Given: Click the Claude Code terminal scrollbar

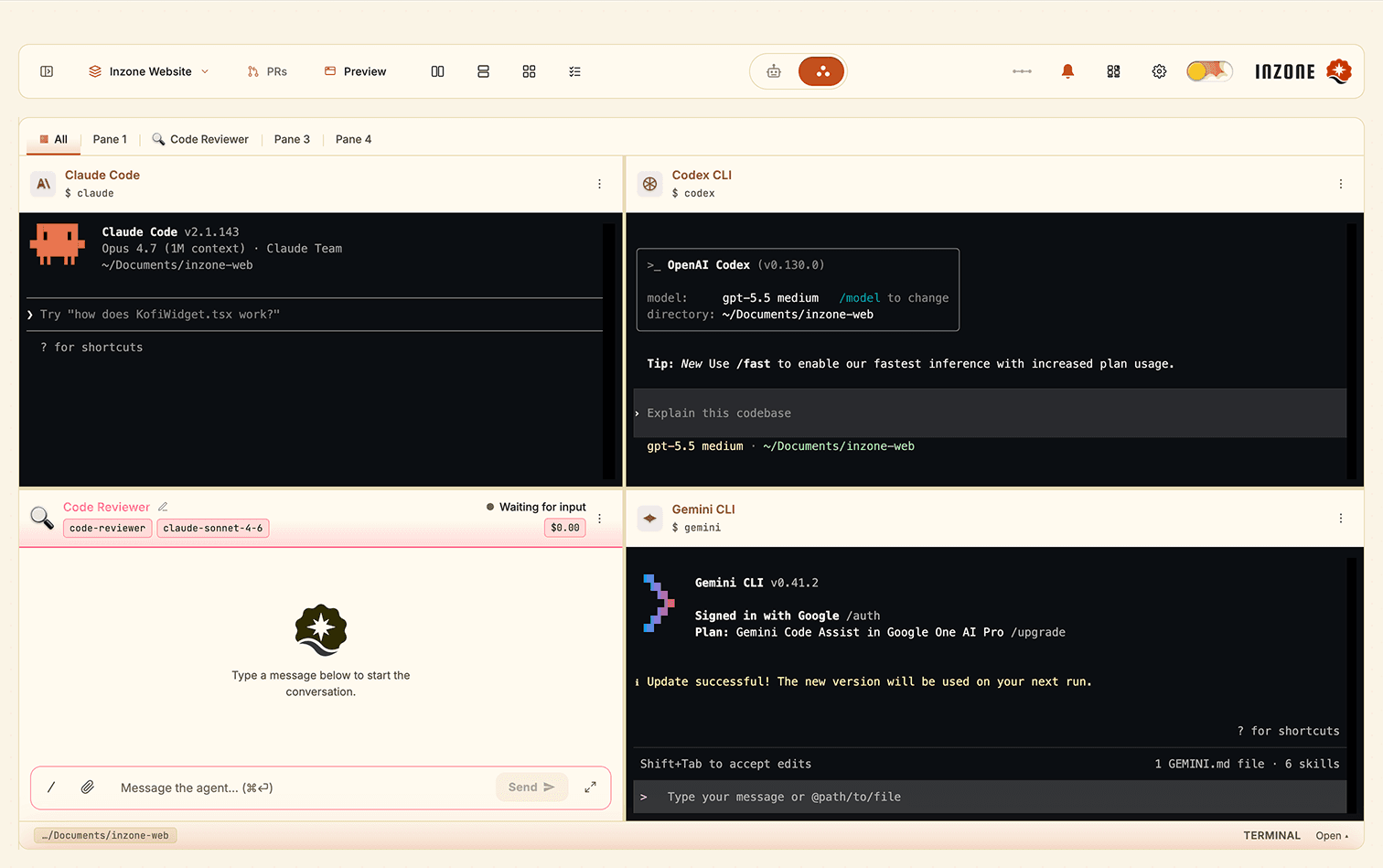Looking at the screenshot, I should pos(609,350).
